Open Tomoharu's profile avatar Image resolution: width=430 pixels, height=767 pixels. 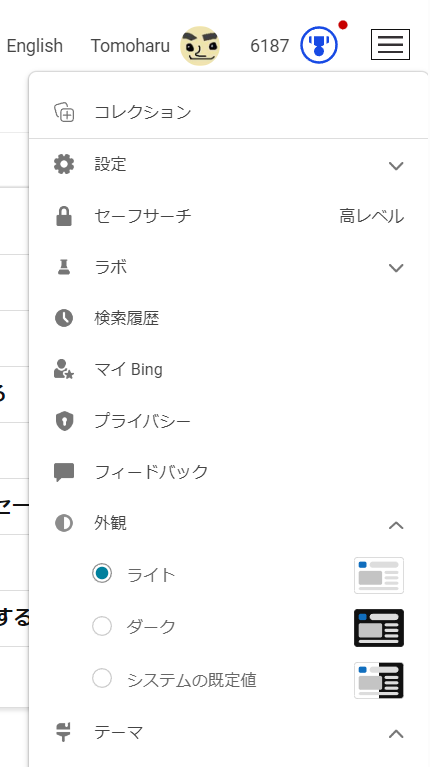(x=200, y=45)
